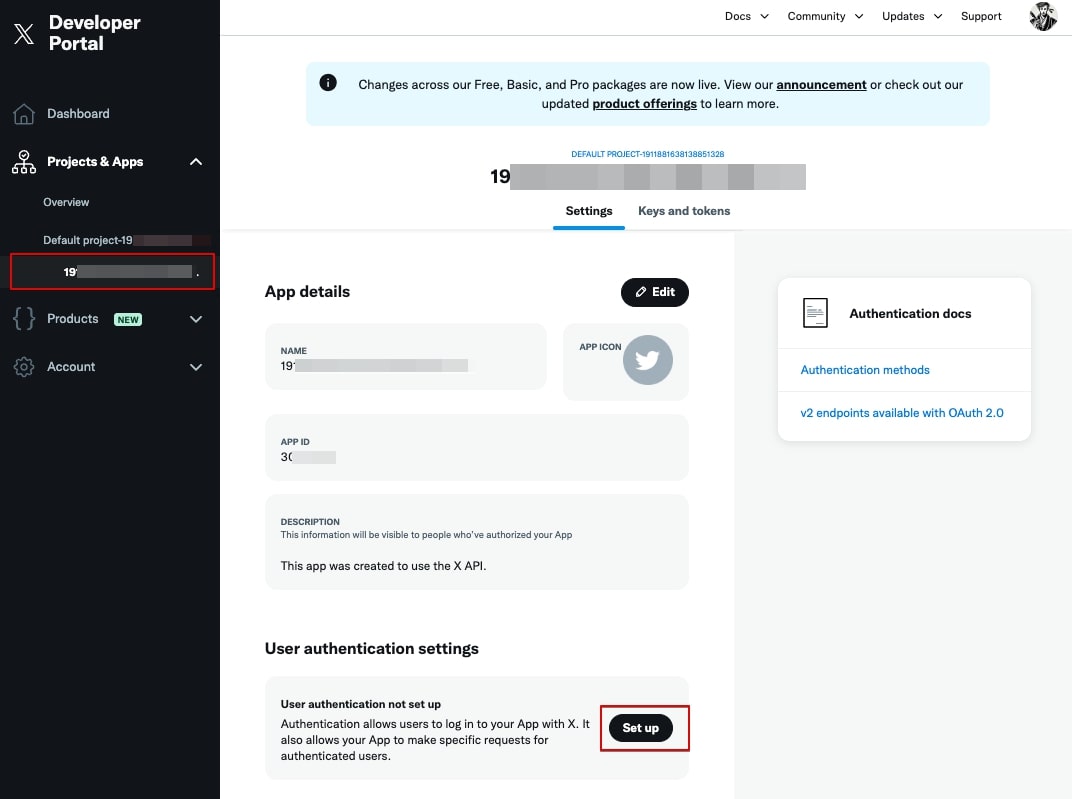
Task: Expand the Account section chevron
Action: click(x=196, y=367)
